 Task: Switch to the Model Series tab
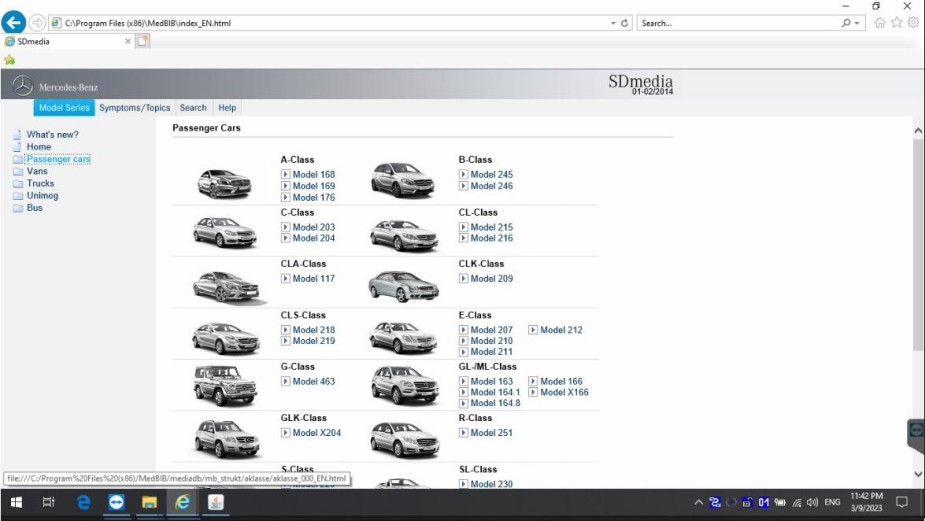tap(64, 107)
